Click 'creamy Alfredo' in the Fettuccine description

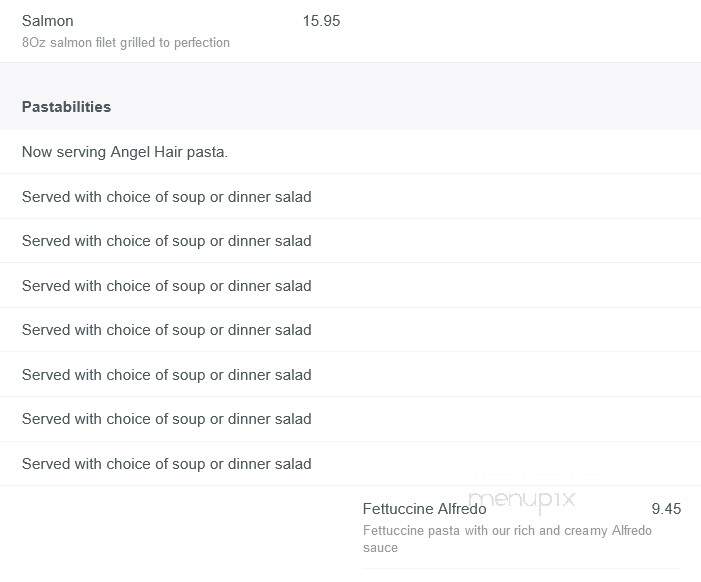608,531
